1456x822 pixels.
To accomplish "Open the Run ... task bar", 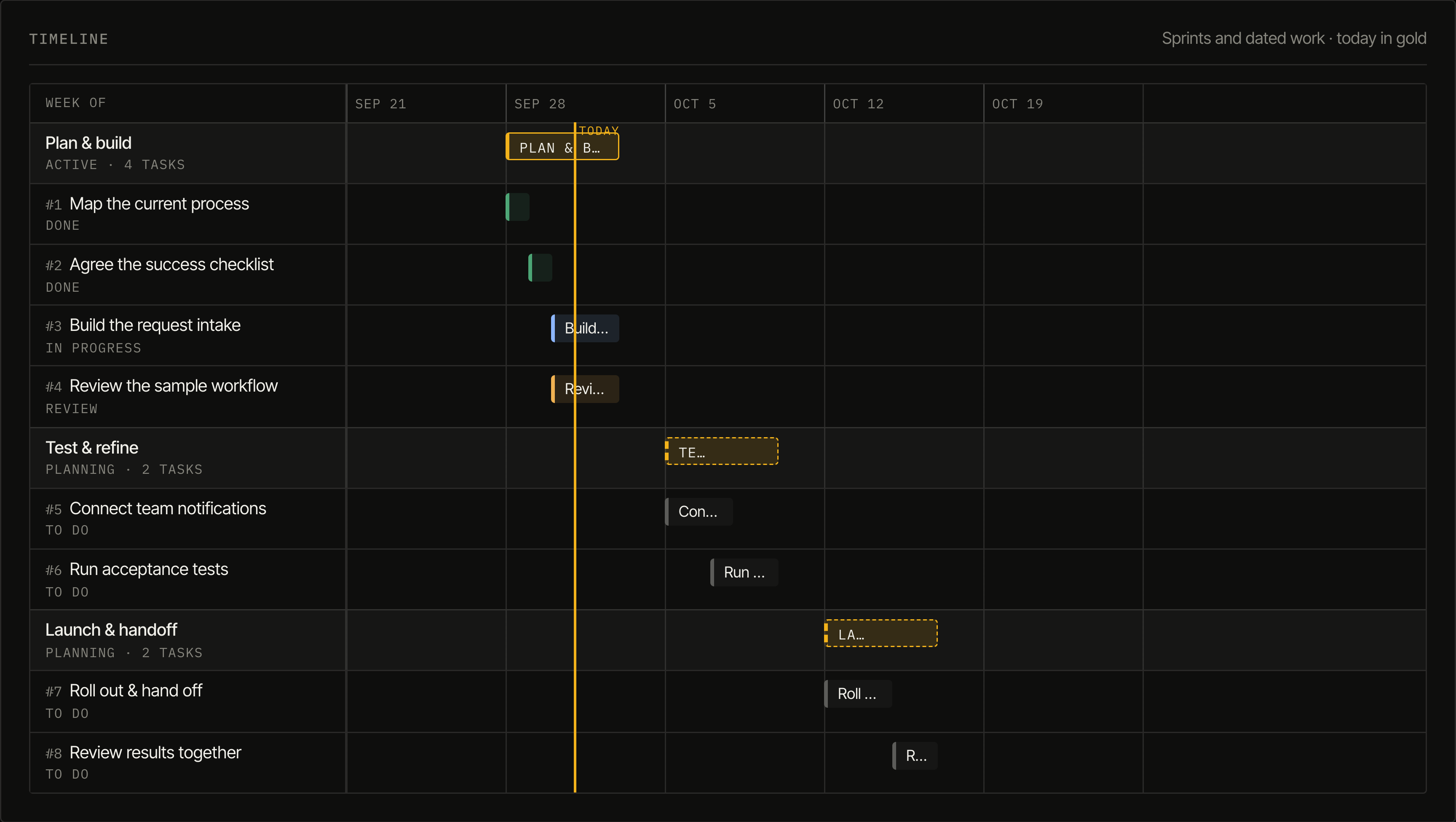I will [x=744, y=572].
